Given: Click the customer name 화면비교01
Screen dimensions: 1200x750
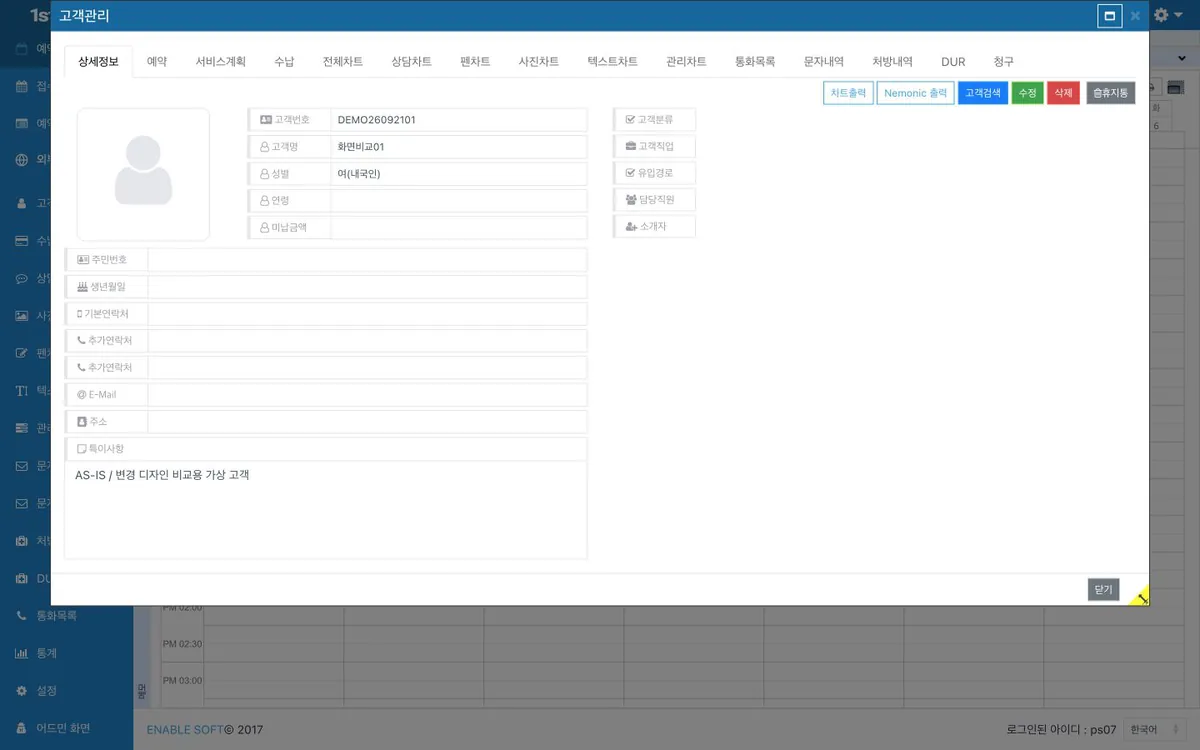Looking at the screenshot, I should [361, 147].
